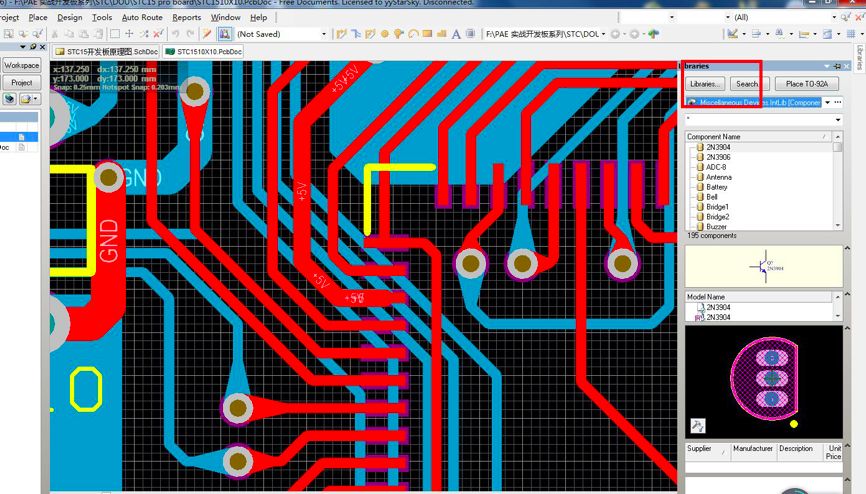Open the find selection tools icon
This screenshot has height=494, width=866.
[779, 34]
